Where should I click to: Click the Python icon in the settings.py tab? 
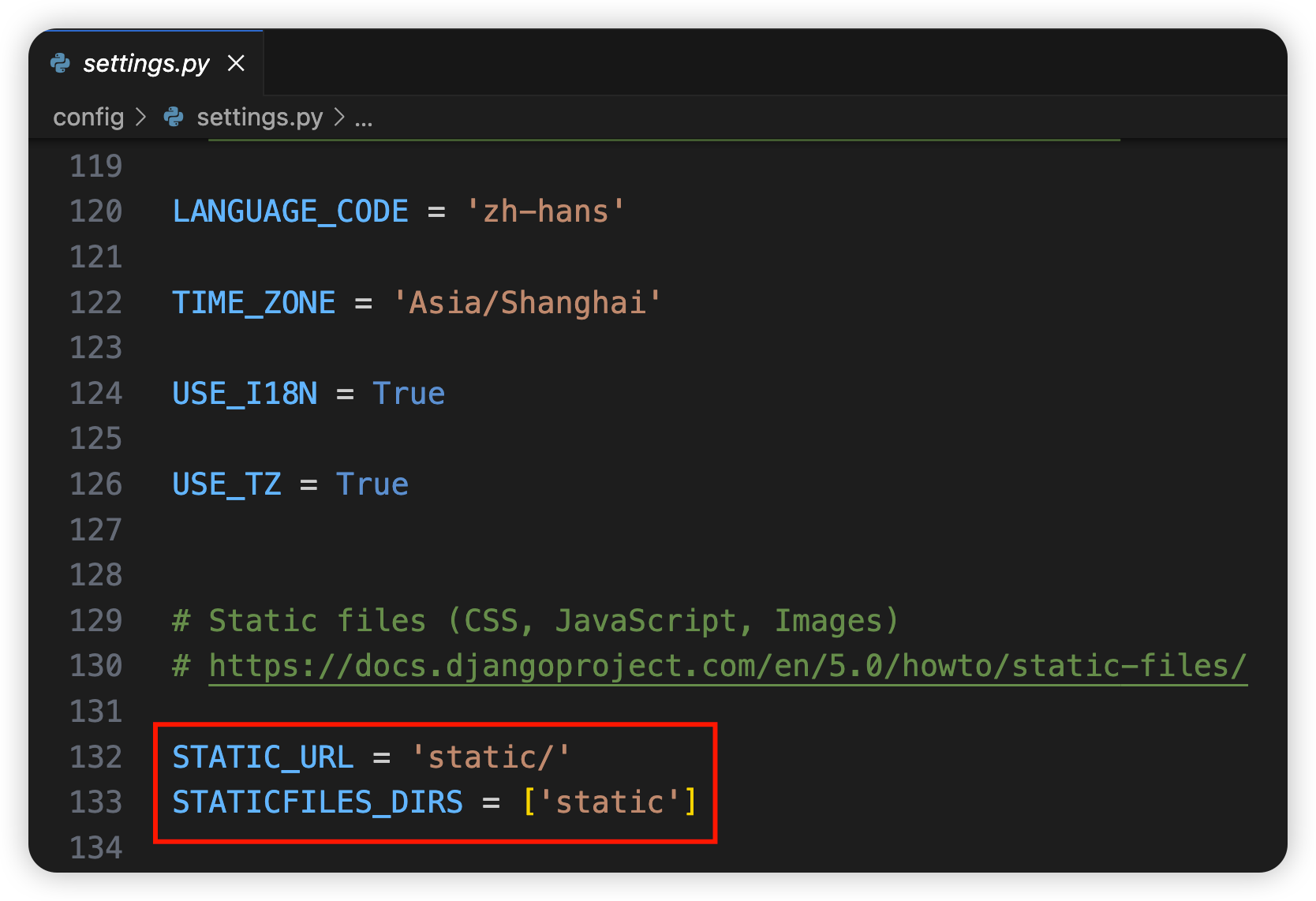(60, 63)
